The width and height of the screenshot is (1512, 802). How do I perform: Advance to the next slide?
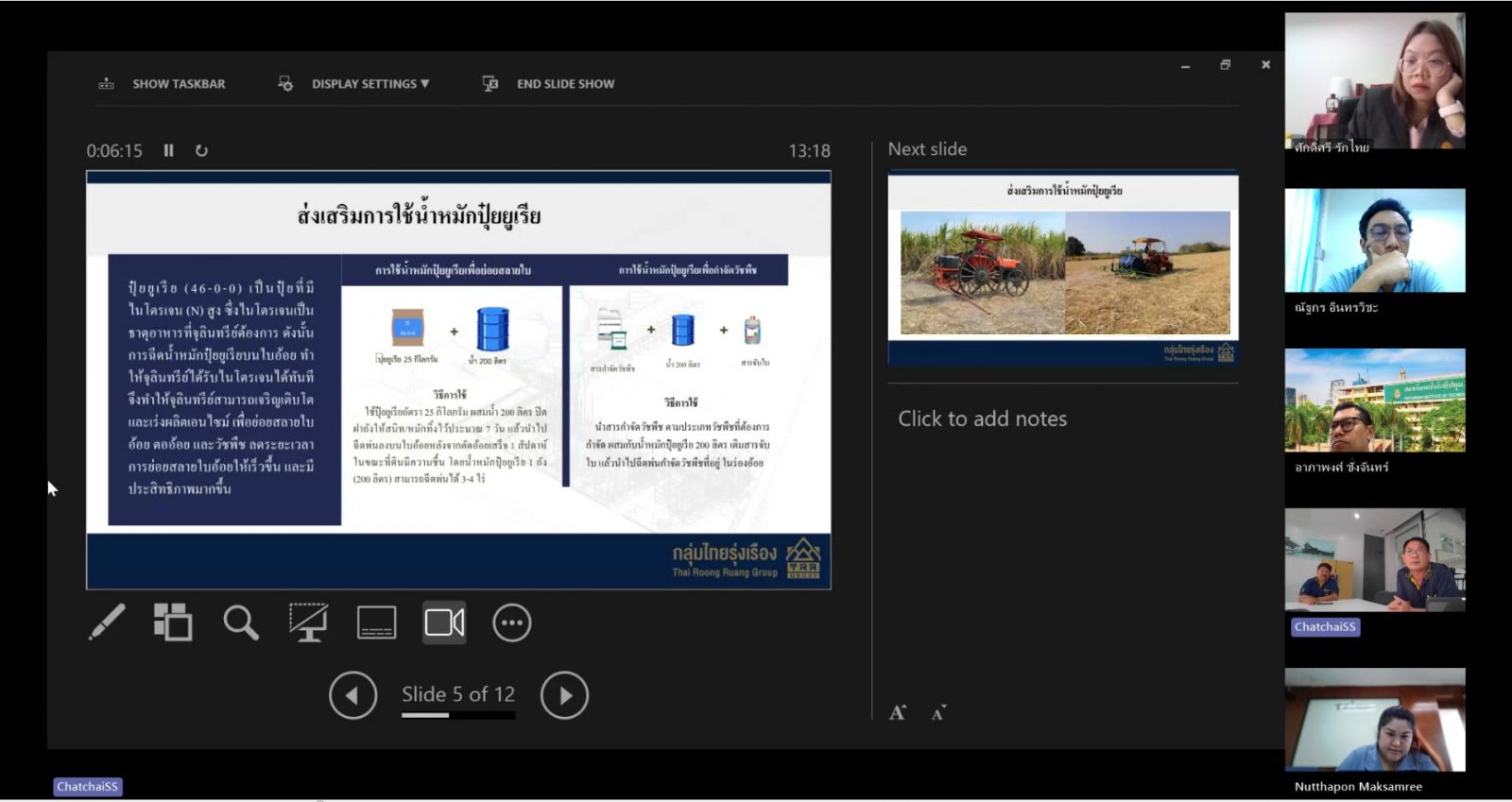(x=564, y=695)
